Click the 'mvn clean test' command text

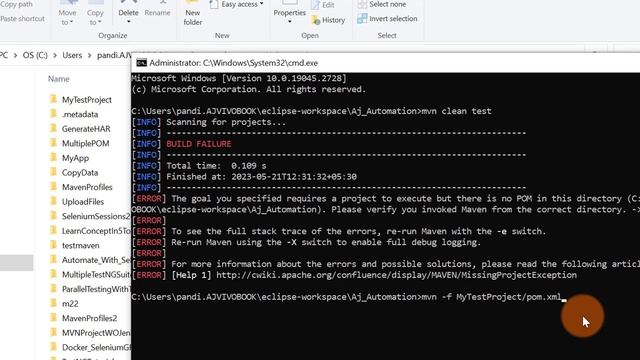click(x=456, y=111)
